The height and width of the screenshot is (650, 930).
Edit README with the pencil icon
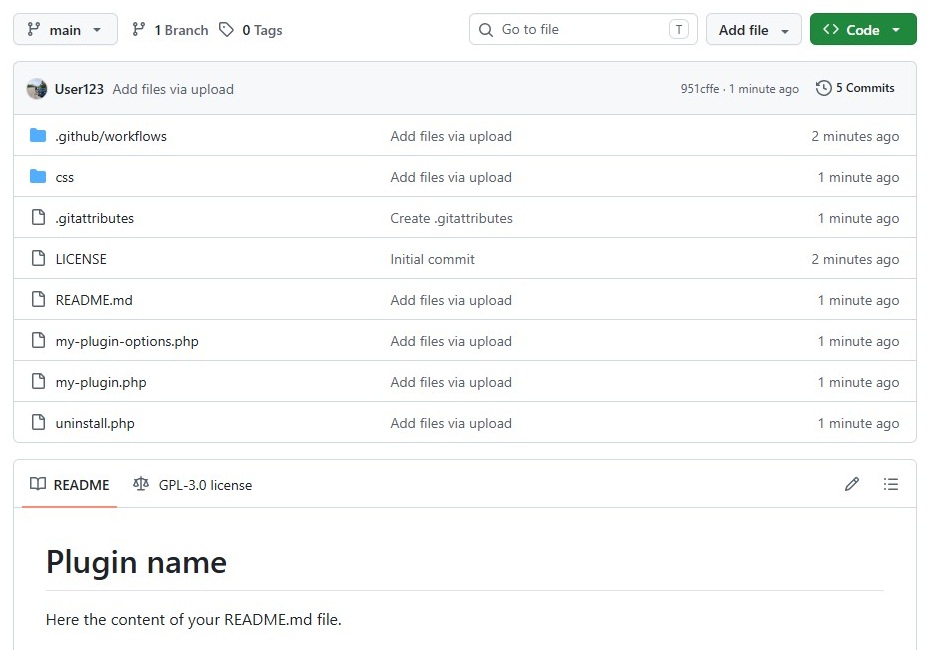click(852, 484)
